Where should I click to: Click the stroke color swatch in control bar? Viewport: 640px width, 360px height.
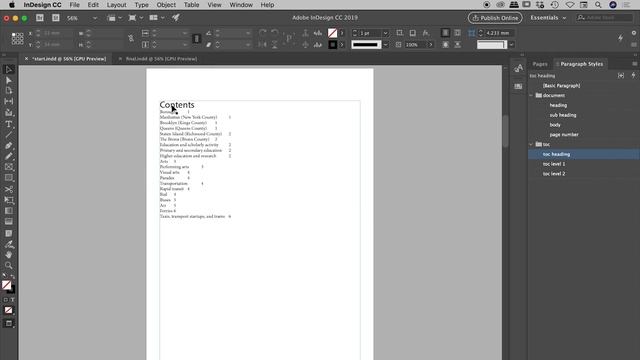pos(332,44)
